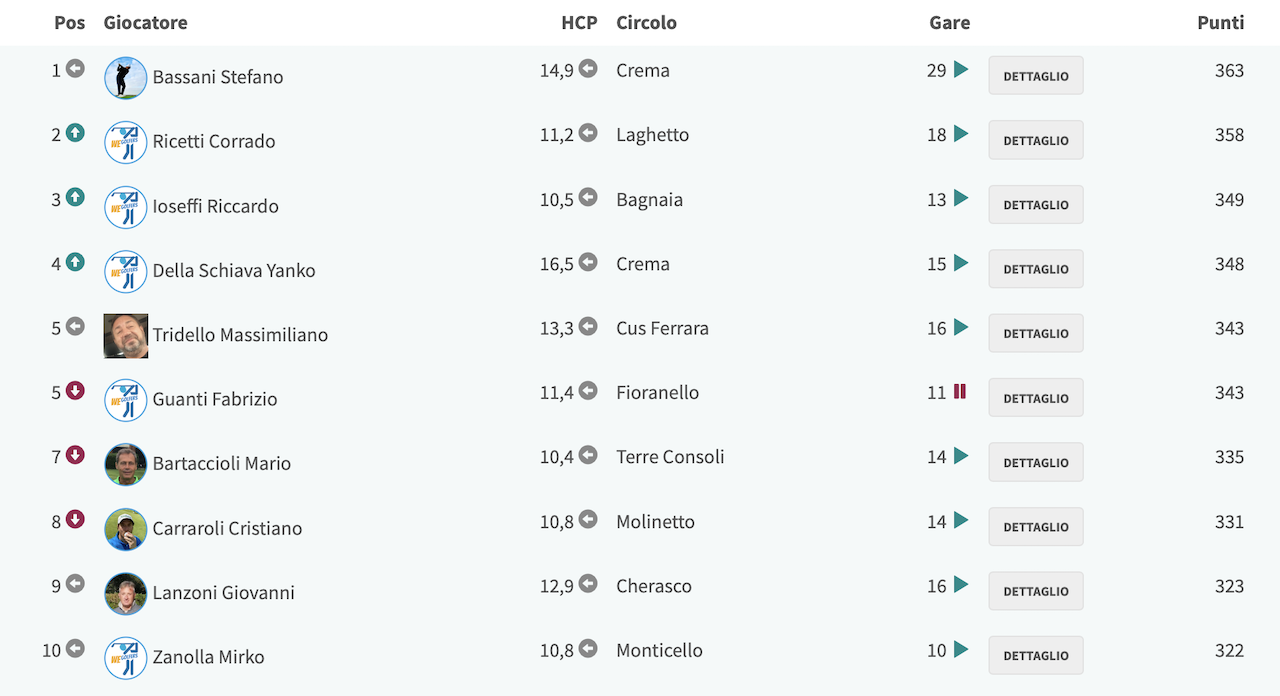Image resolution: width=1280 pixels, height=696 pixels.
Task: Open Tridello Massimiliano's profile photo
Action: (x=126, y=336)
